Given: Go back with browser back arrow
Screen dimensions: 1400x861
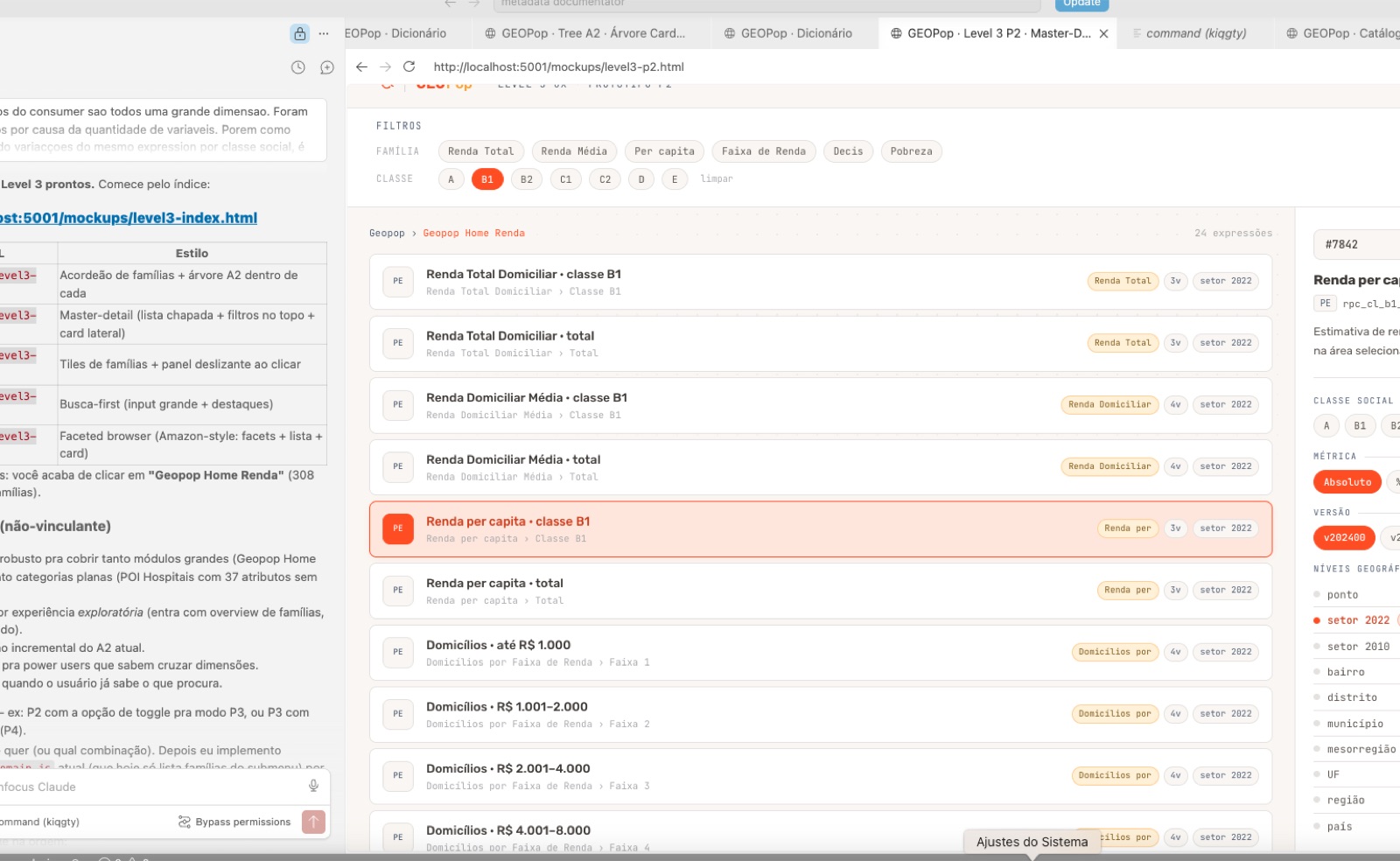Looking at the screenshot, I should [361, 66].
